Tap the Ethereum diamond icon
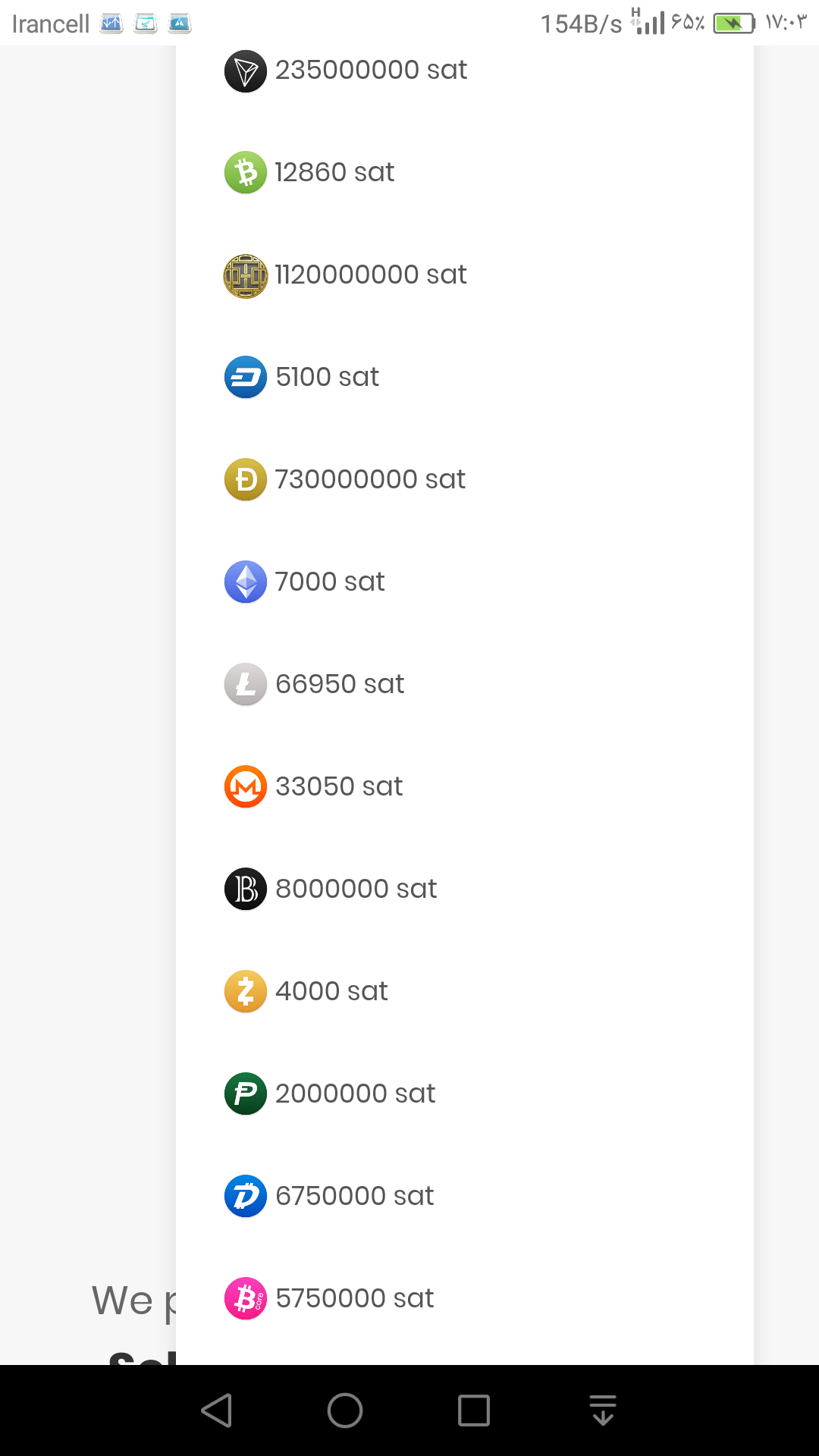Screen dimensions: 819x1456 coord(246,582)
